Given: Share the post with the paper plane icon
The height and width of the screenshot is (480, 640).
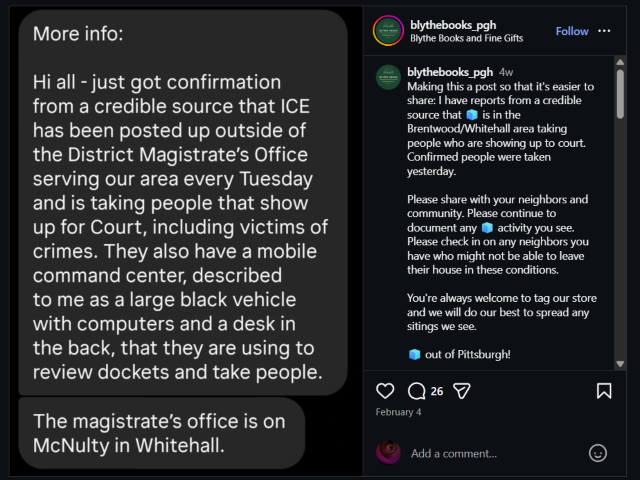Looking at the screenshot, I should coord(461,391).
